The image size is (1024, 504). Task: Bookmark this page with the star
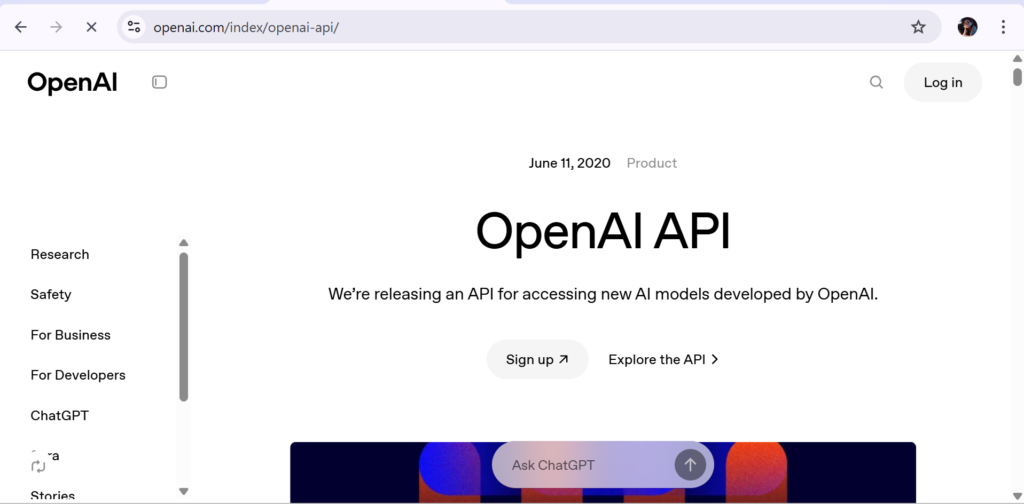coord(918,27)
